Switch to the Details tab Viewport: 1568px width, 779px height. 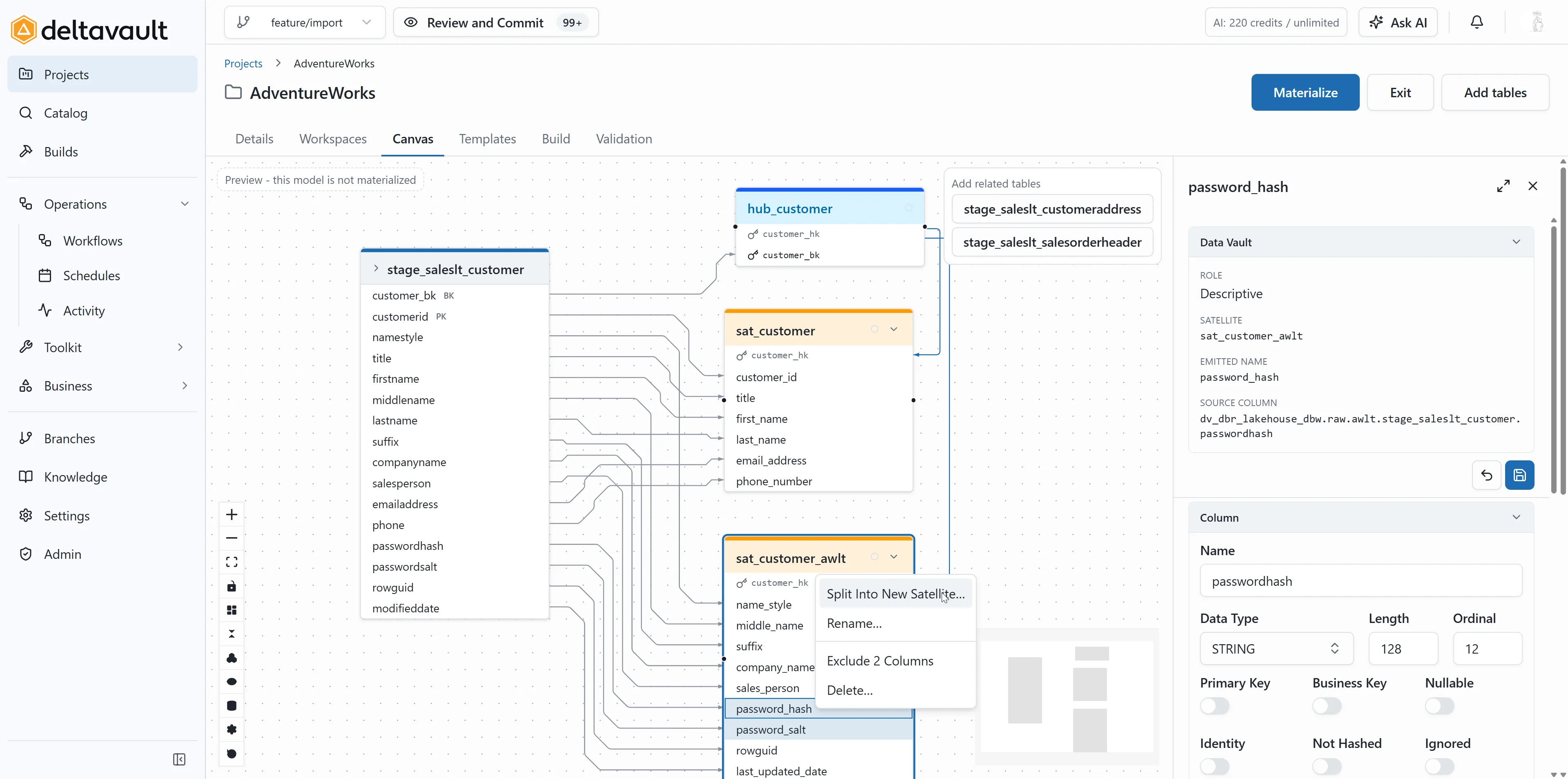[254, 139]
